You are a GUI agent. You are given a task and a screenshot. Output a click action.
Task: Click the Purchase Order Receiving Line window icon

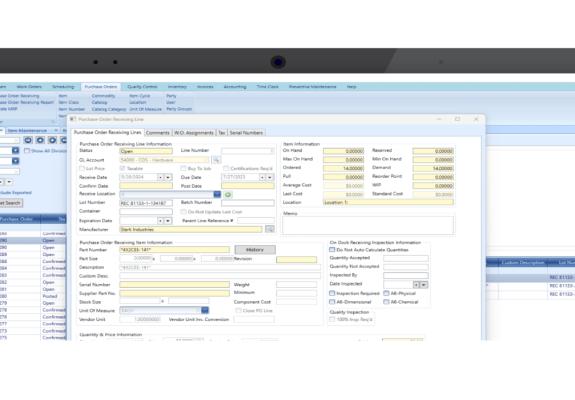click(x=73, y=119)
